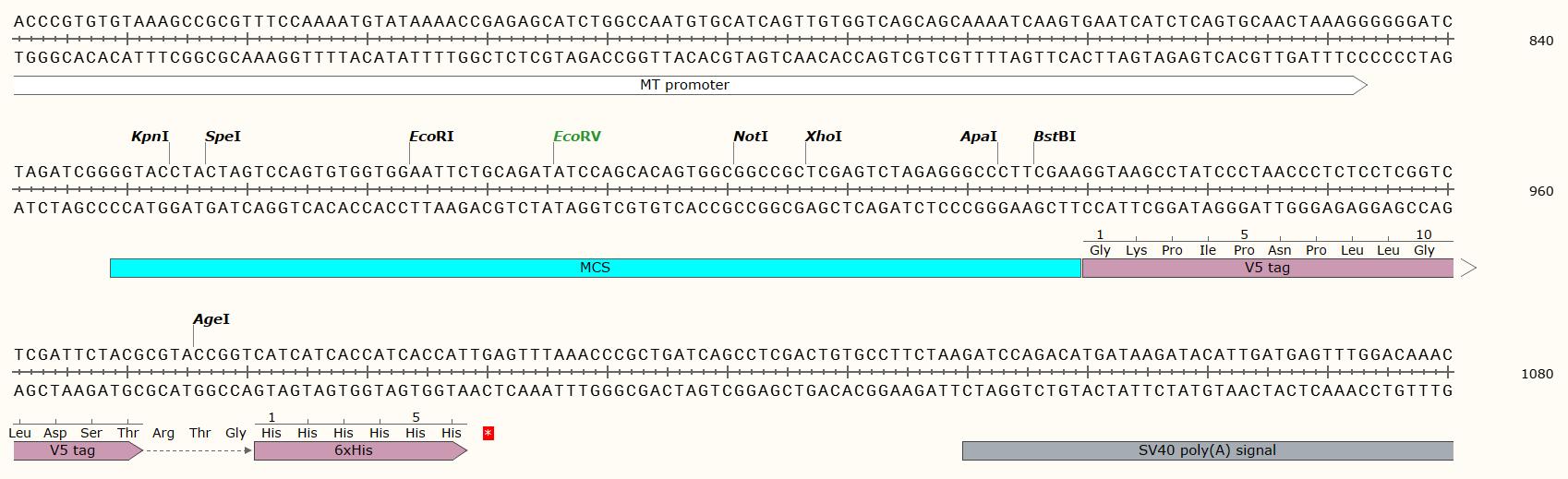The height and width of the screenshot is (479, 1568).
Task: Click the KpnI restriction site label
Action: tap(151, 137)
